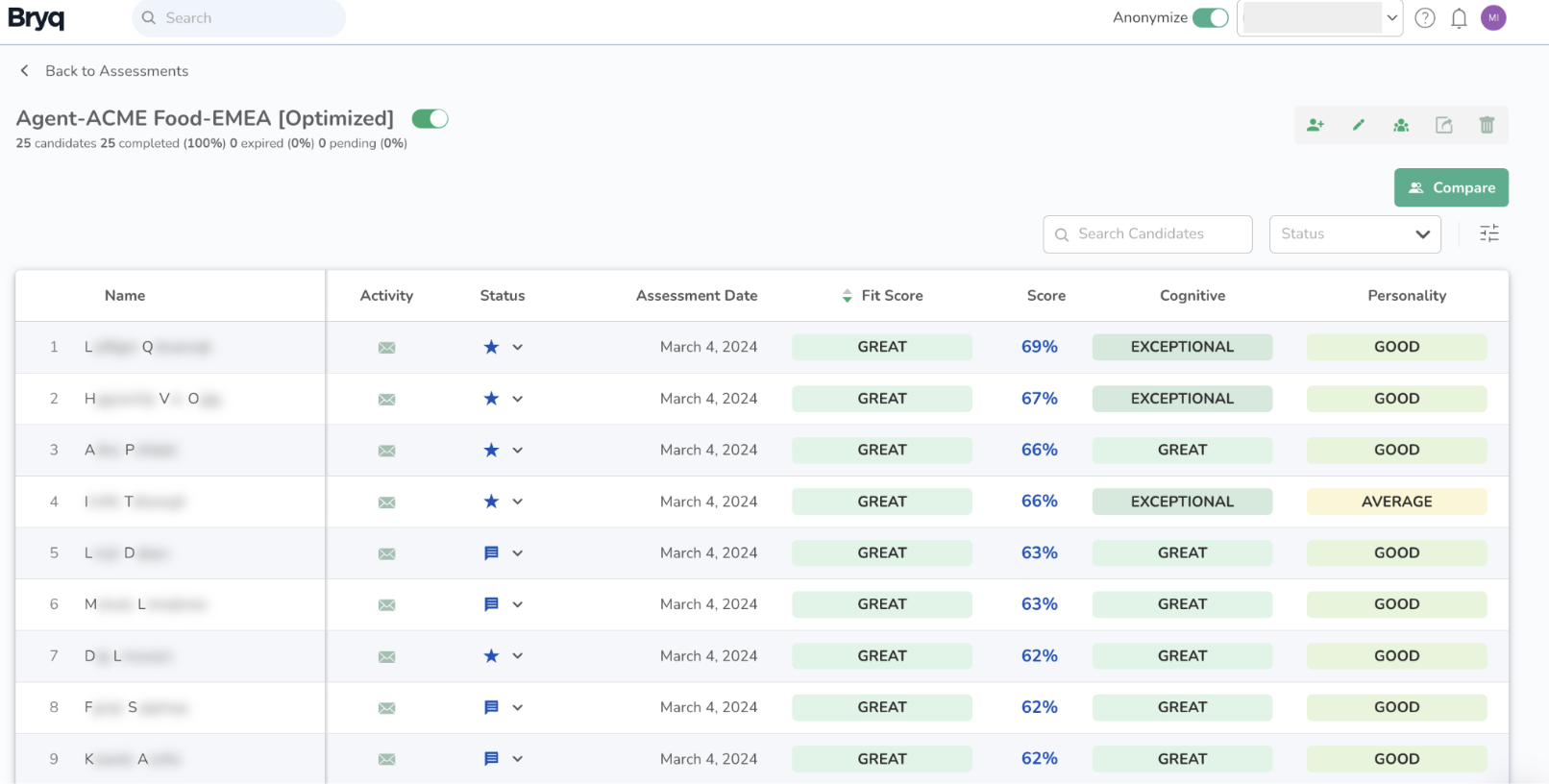Toggle the Anonymize switch
The height and width of the screenshot is (784, 1549).
(x=1210, y=18)
